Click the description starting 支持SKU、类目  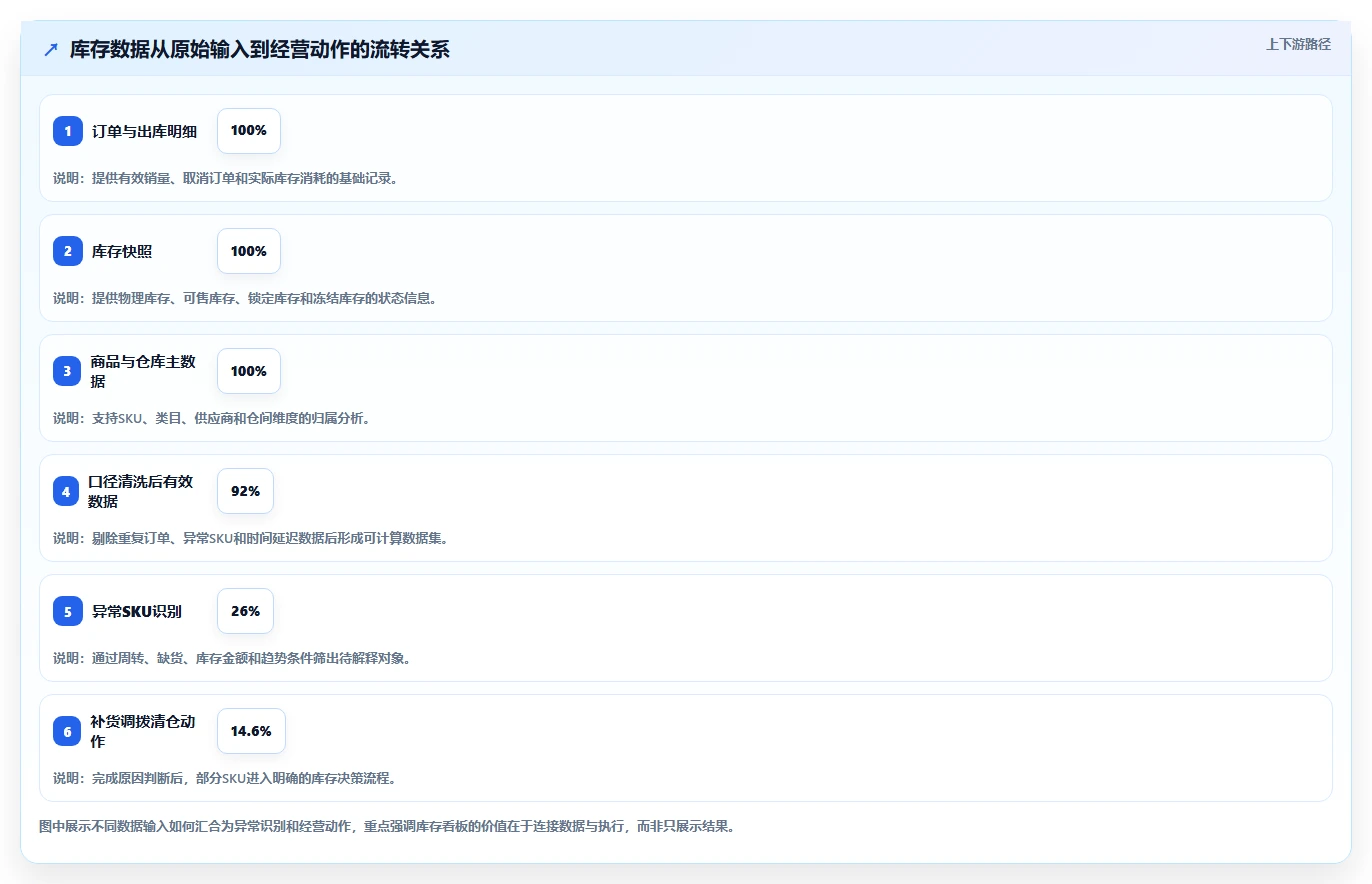[x=212, y=418]
